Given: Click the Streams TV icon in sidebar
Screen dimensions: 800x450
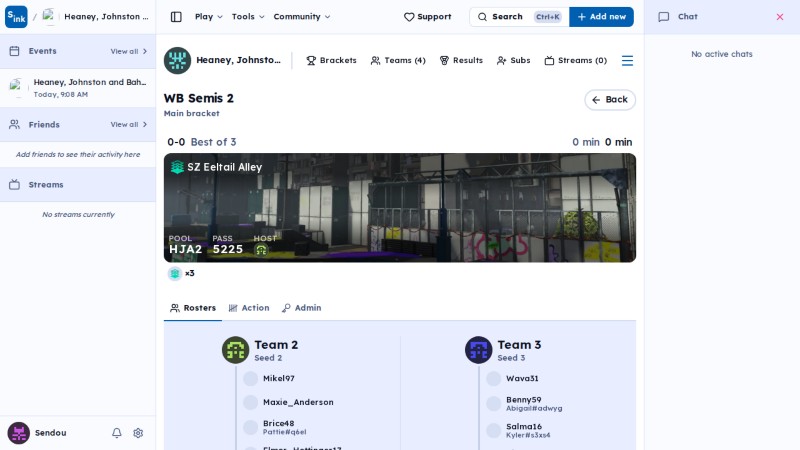Looking at the screenshot, I should coord(14,185).
